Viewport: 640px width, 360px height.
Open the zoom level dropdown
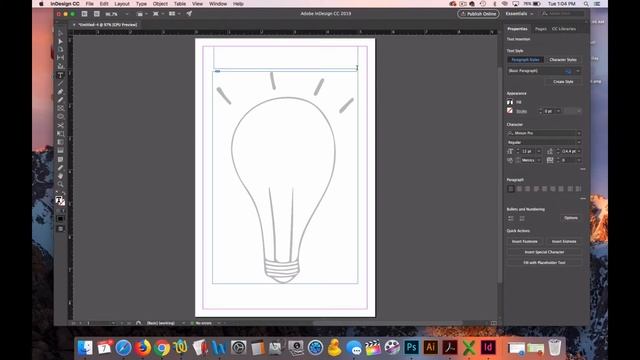(x=127, y=14)
